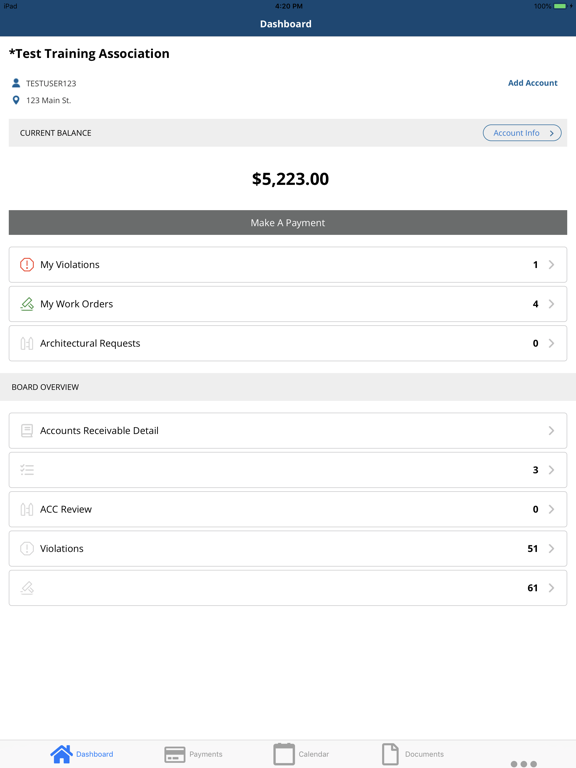The height and width of the screenshot is (768, 576).
Task: Click the $5,223.00 balance amount
Action: 290,179
